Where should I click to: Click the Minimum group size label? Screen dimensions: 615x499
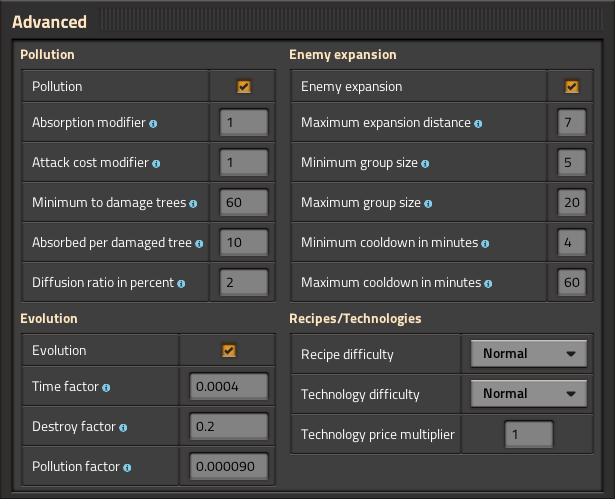[x=359, y=163]
